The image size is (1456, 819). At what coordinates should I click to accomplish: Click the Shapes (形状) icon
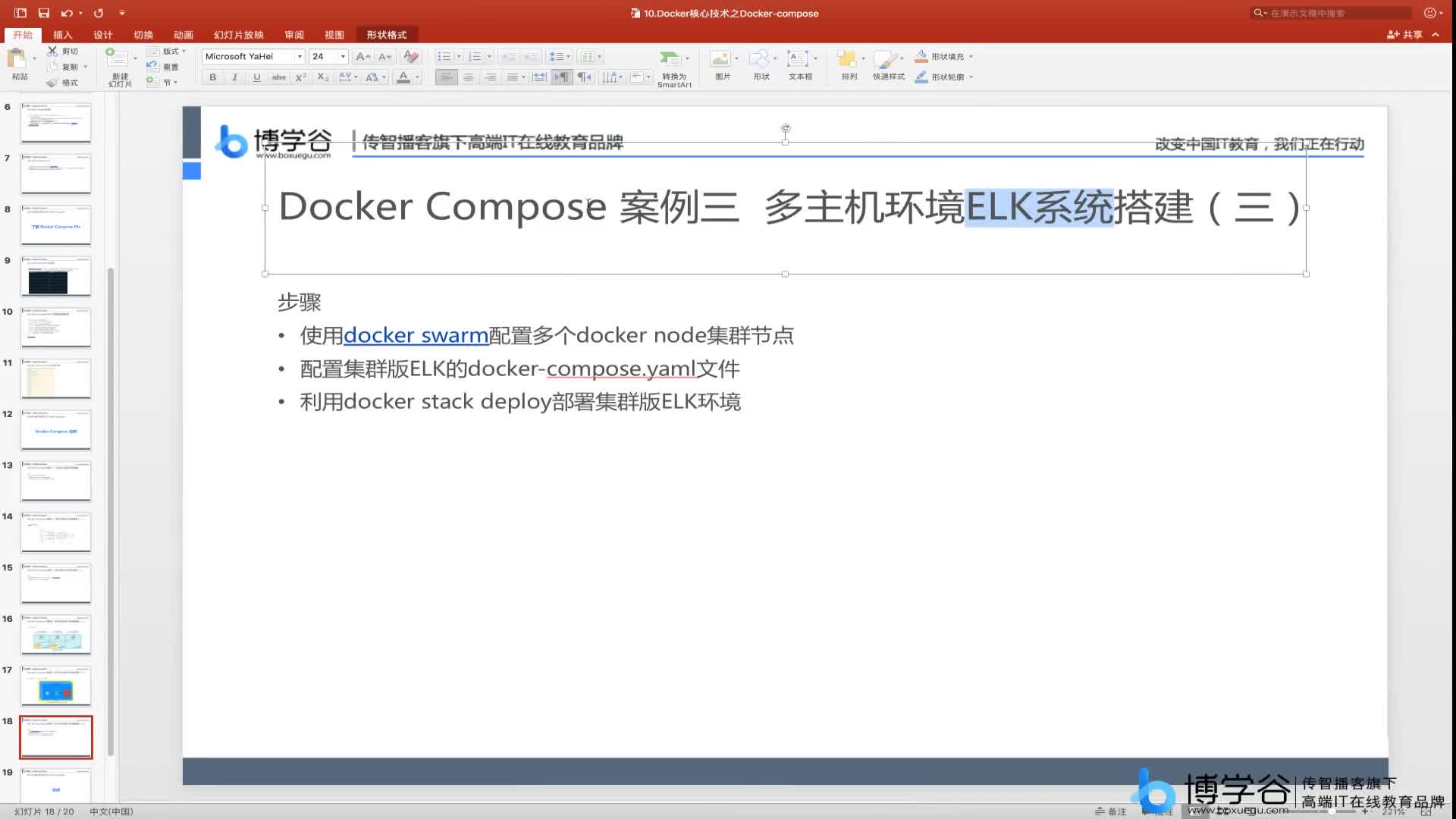tap(759, 58)
